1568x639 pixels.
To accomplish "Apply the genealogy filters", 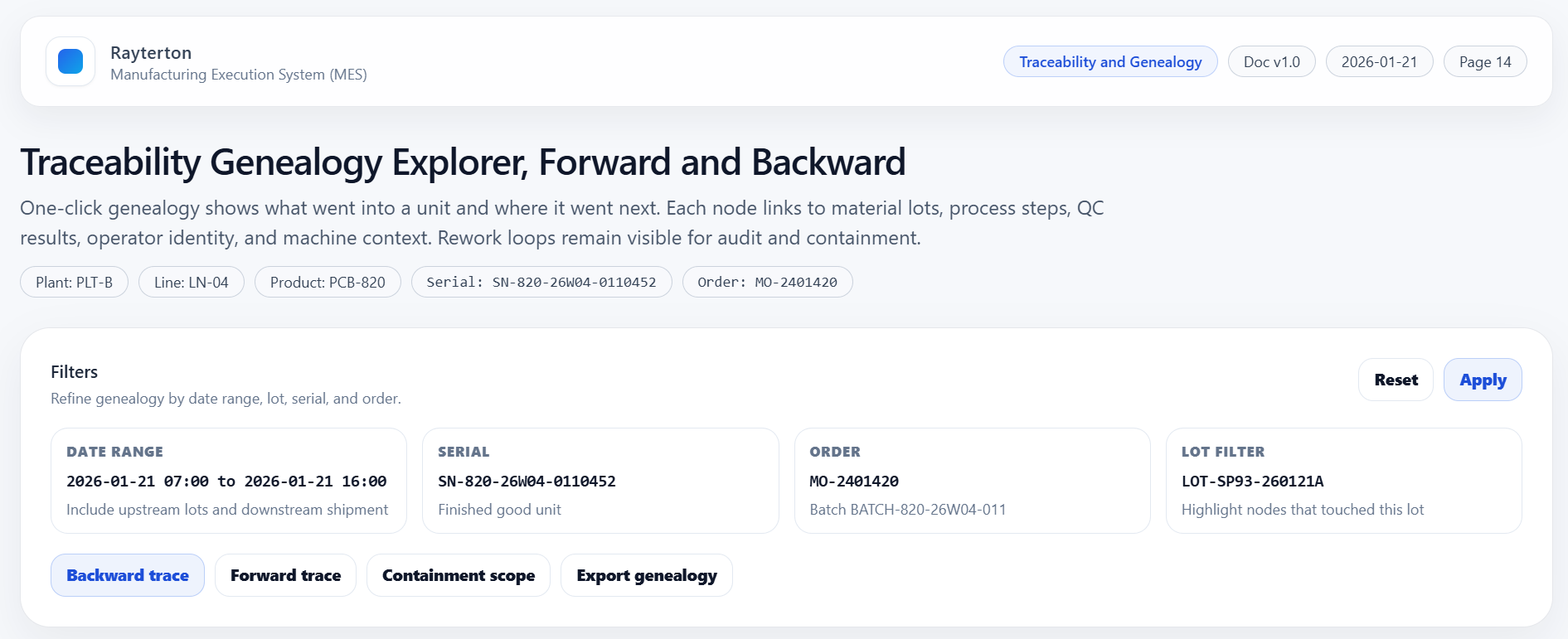I will click(x=1482, y=380).
